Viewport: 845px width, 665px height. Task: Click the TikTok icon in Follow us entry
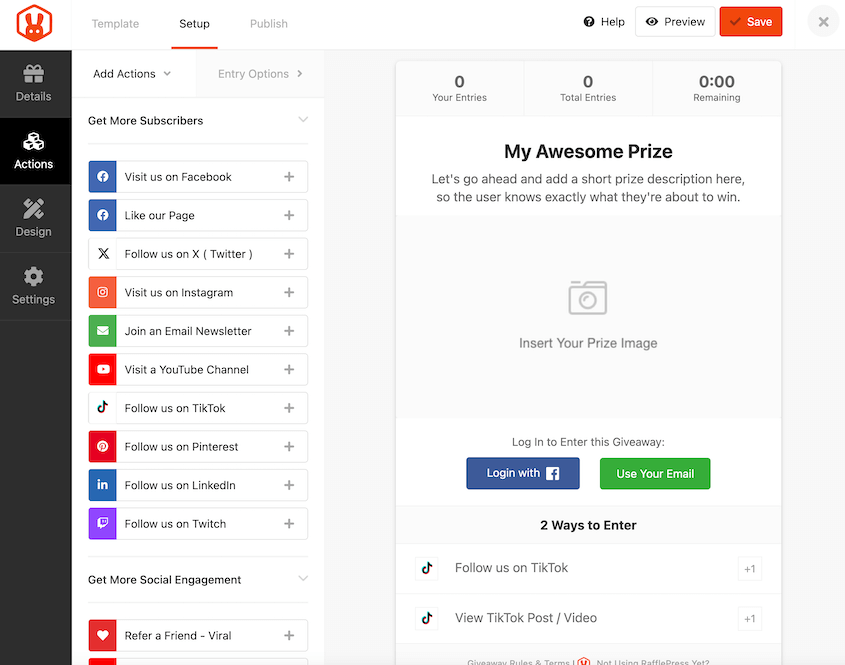(x=102, y=407)
